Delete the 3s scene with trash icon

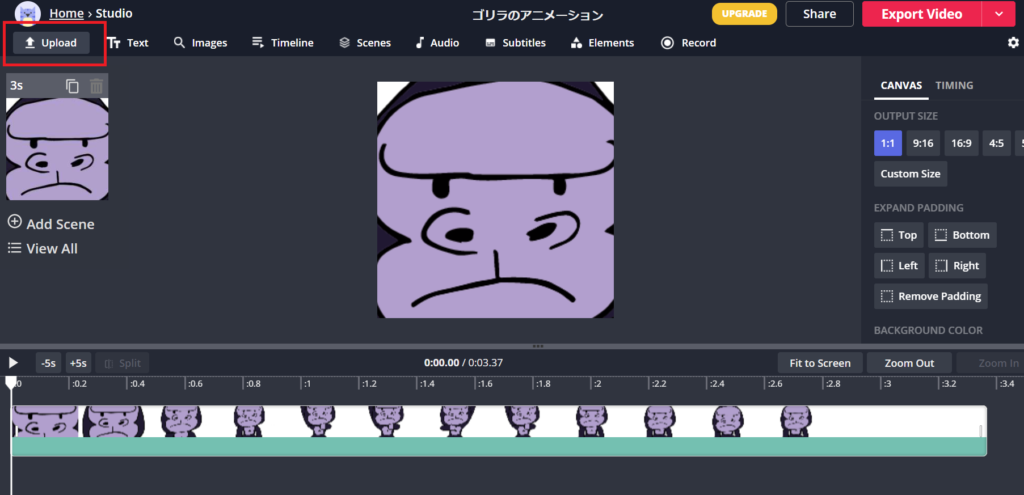(97, 86)
